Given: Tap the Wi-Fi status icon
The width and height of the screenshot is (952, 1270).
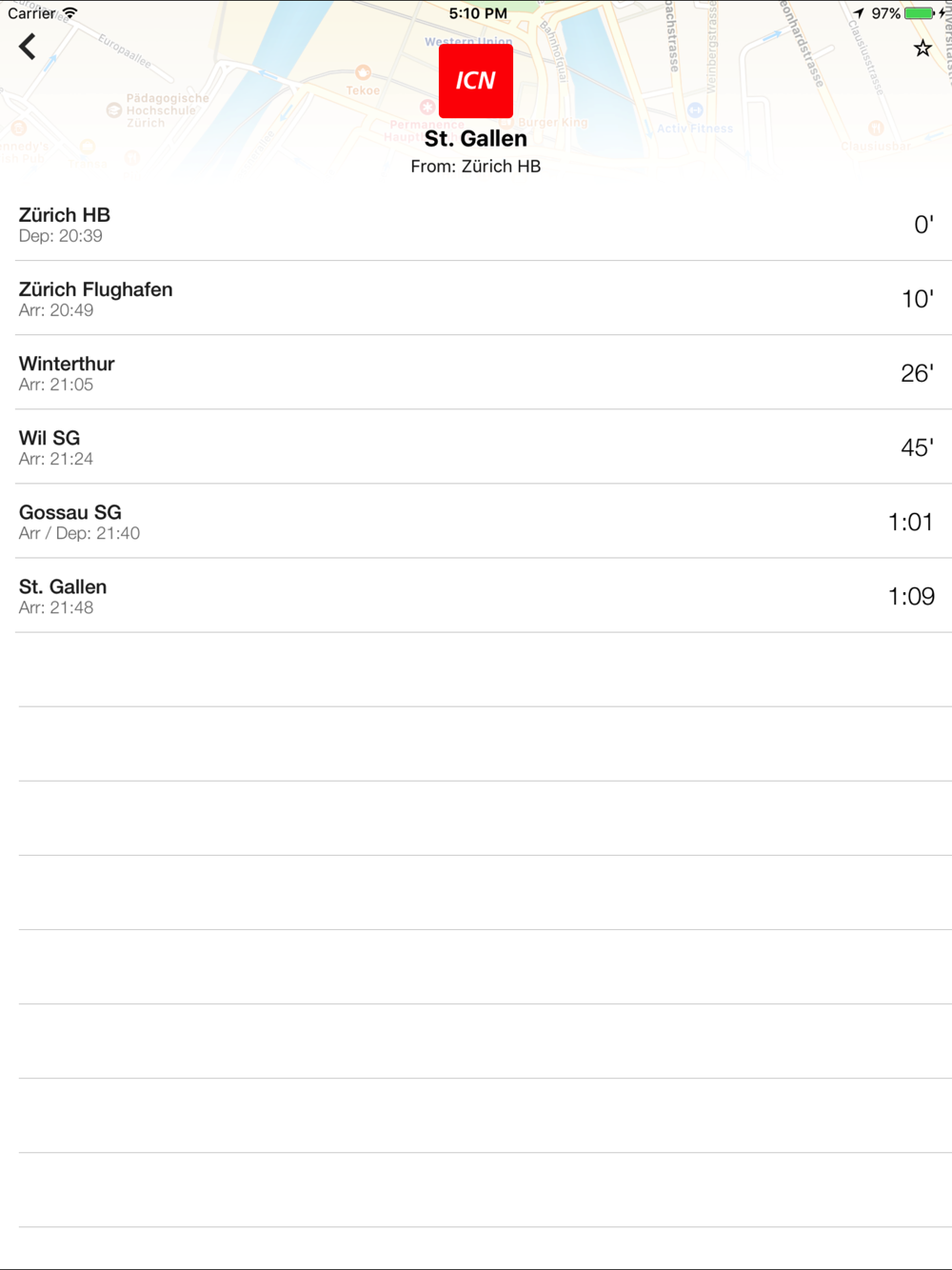Looking at the screenshot, I should click(x=69, y=13).
